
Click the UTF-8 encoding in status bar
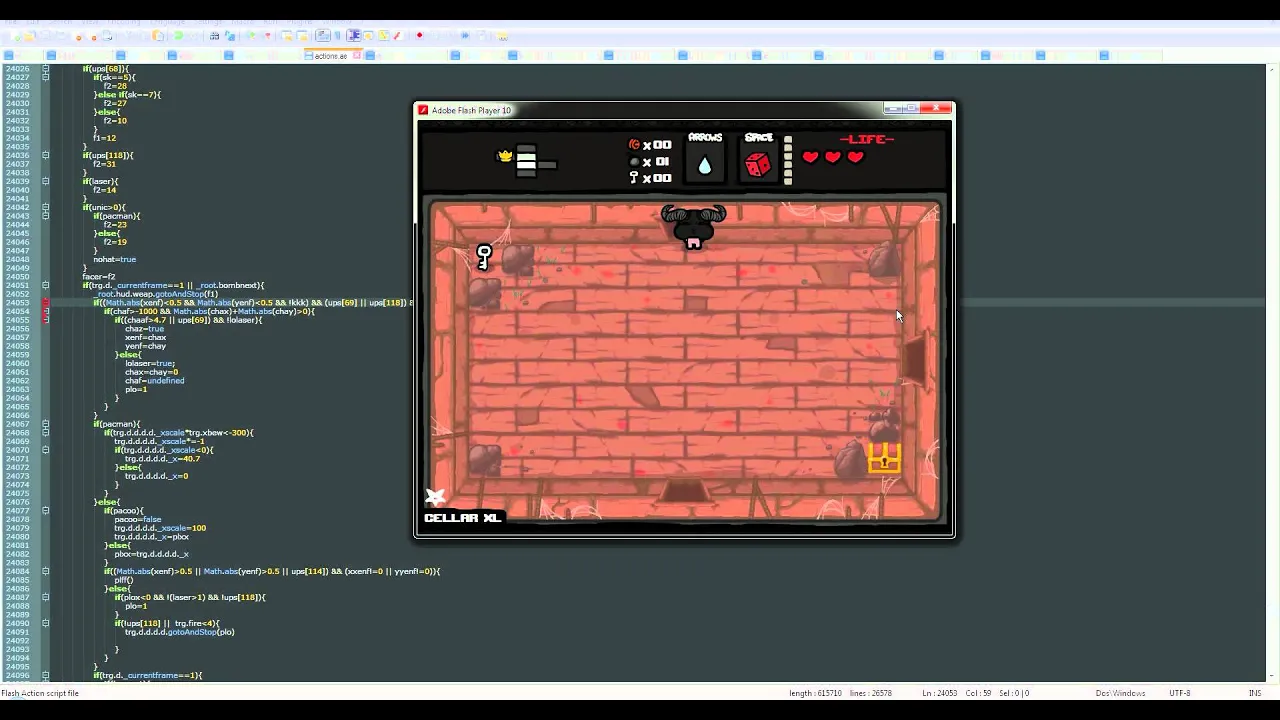[1179, 693]
